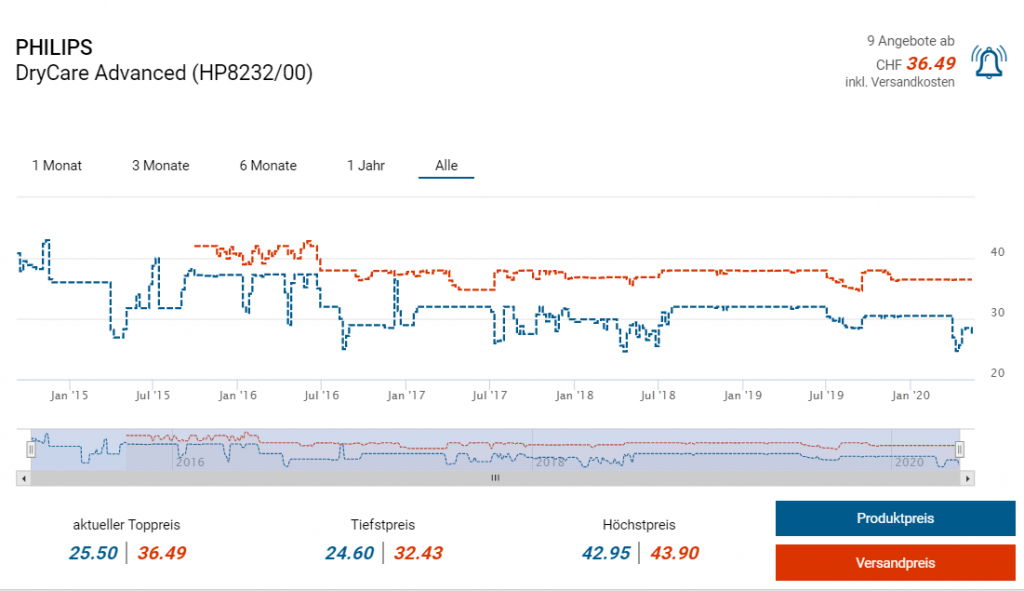1024x591 pixels.
Task: Toggle the Versandpreis series button
Action: [895, 562]
